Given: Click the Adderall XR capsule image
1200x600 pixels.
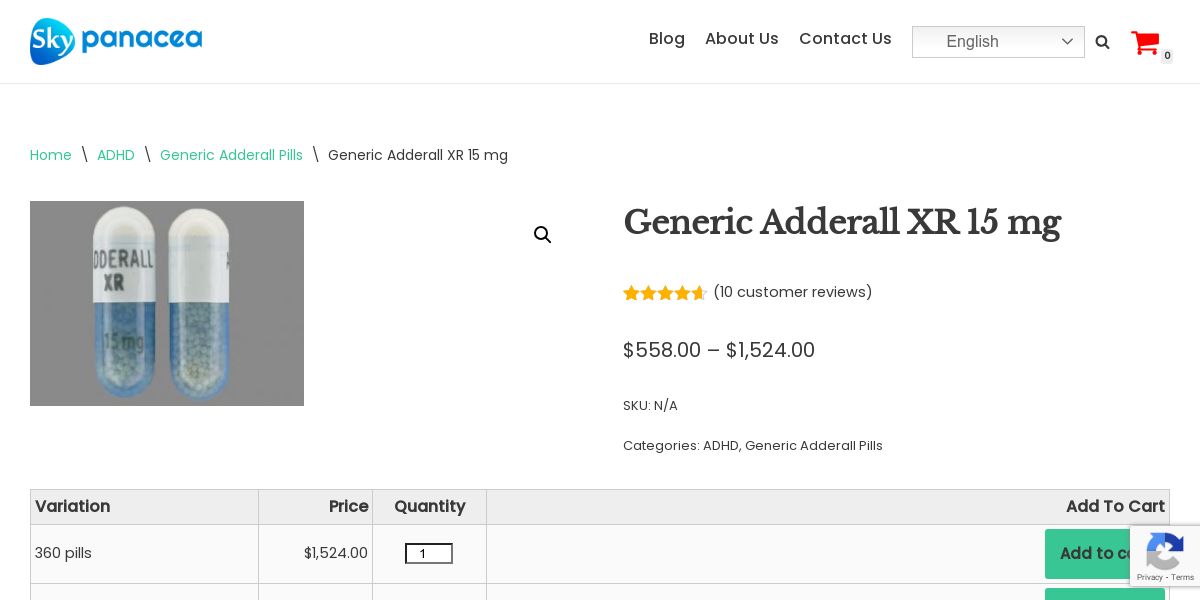Looking at the screenshot, I should pos(167,303).
